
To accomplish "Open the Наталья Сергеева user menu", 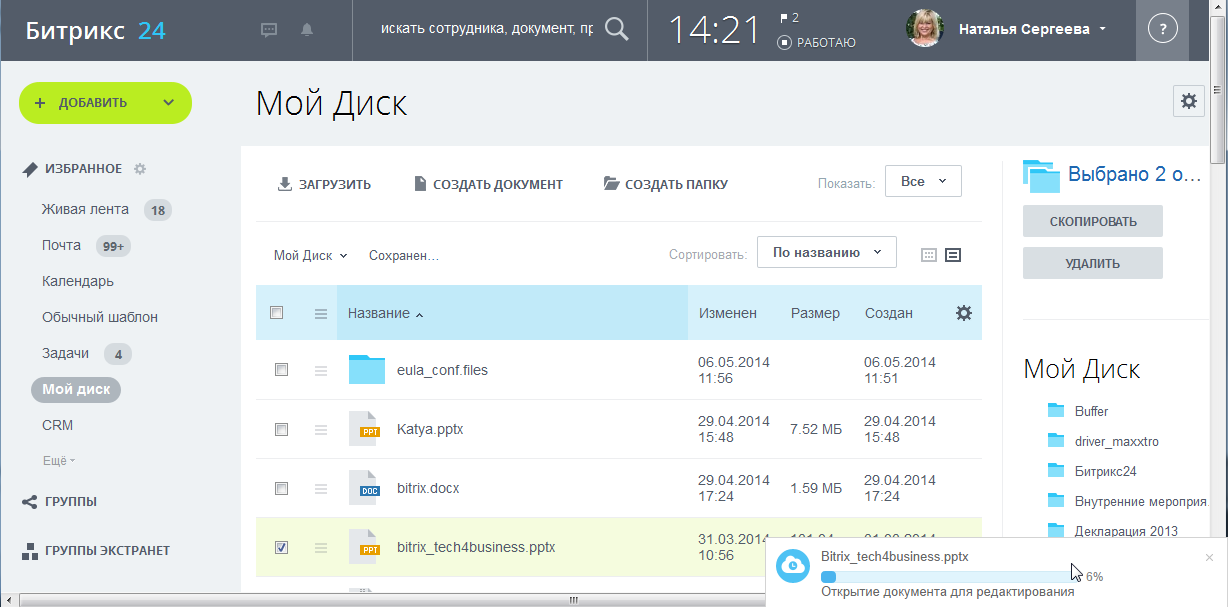I will pyautogui.click(x=1033, y=29).
